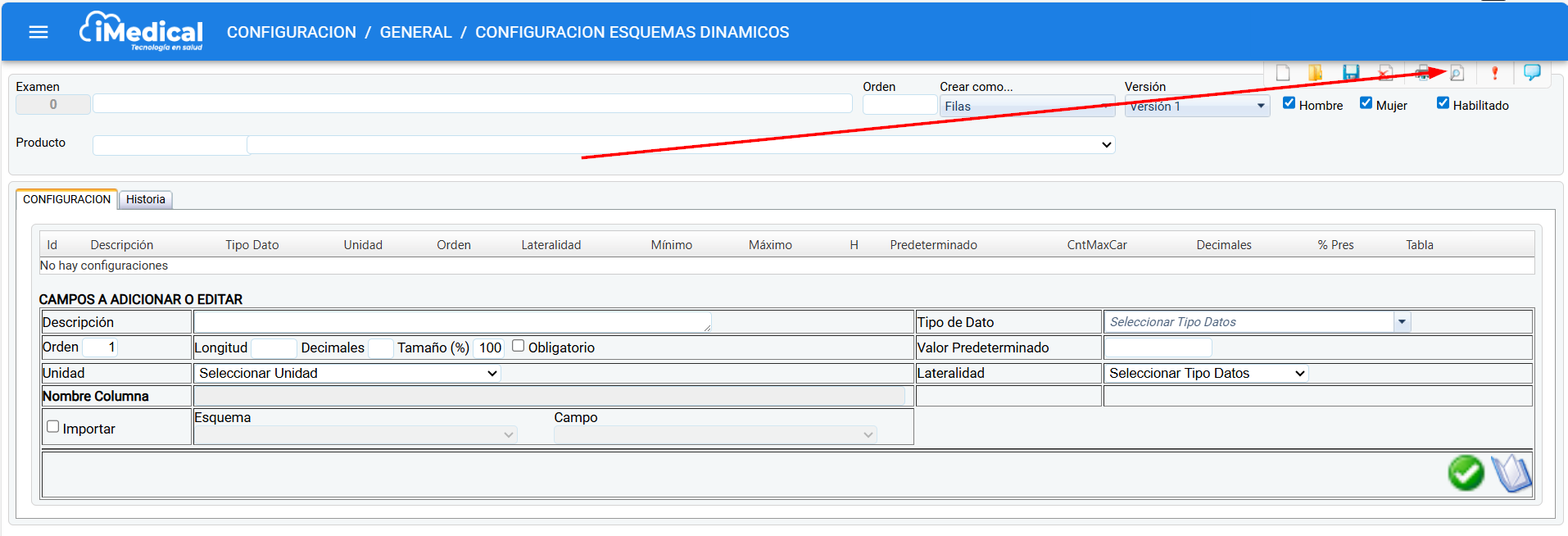Viewport: 1568px width, 536px height.
Task: Click the magnifier search document icon
Action: (x=1457, y=73)
